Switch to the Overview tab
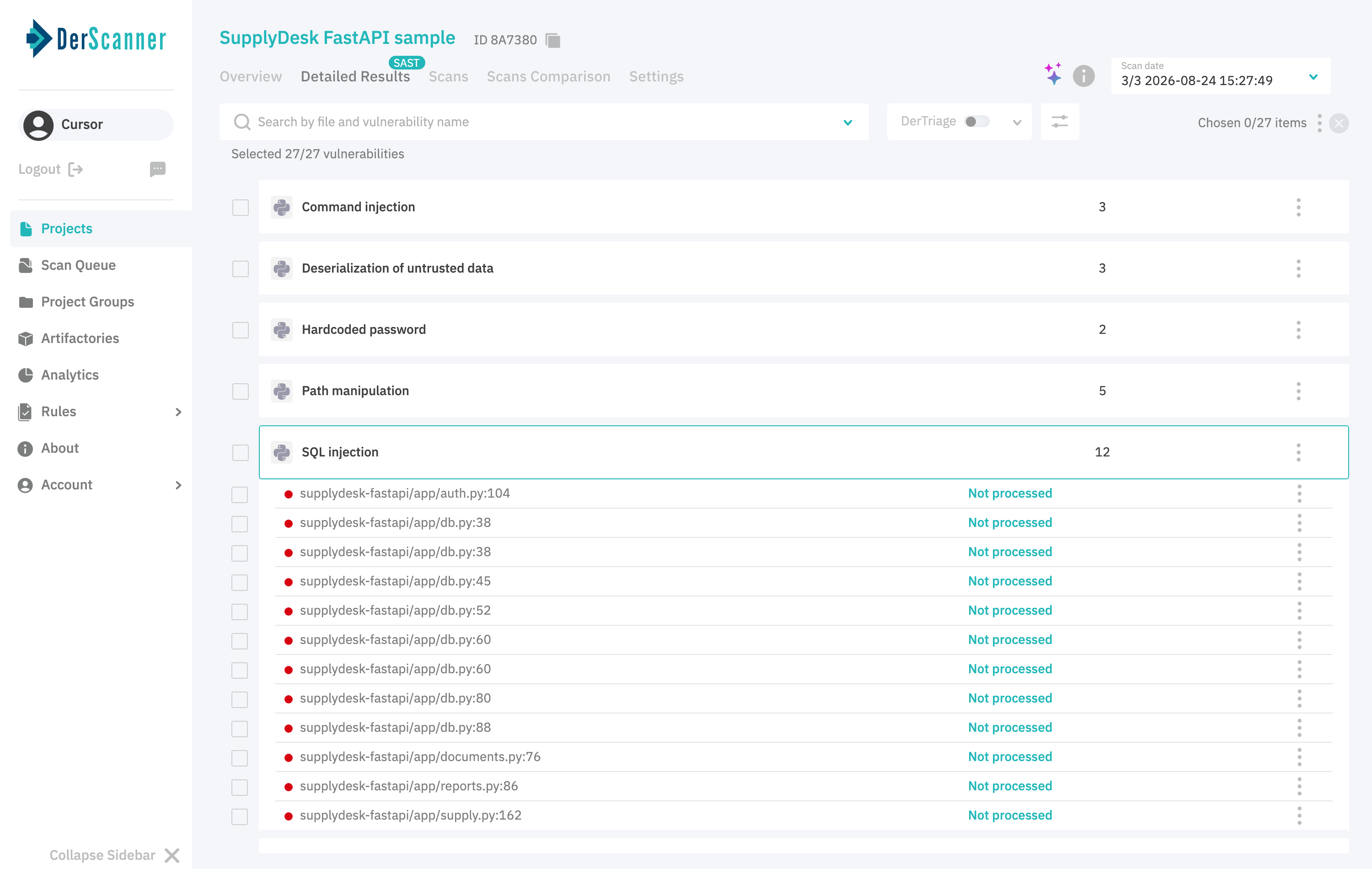The width and height of the screenshot is (1372, 869). click(251, 76)
